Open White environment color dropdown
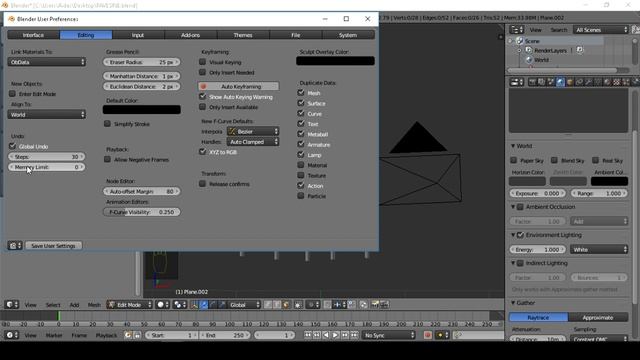The image size is (640, 360). (599, 249)
